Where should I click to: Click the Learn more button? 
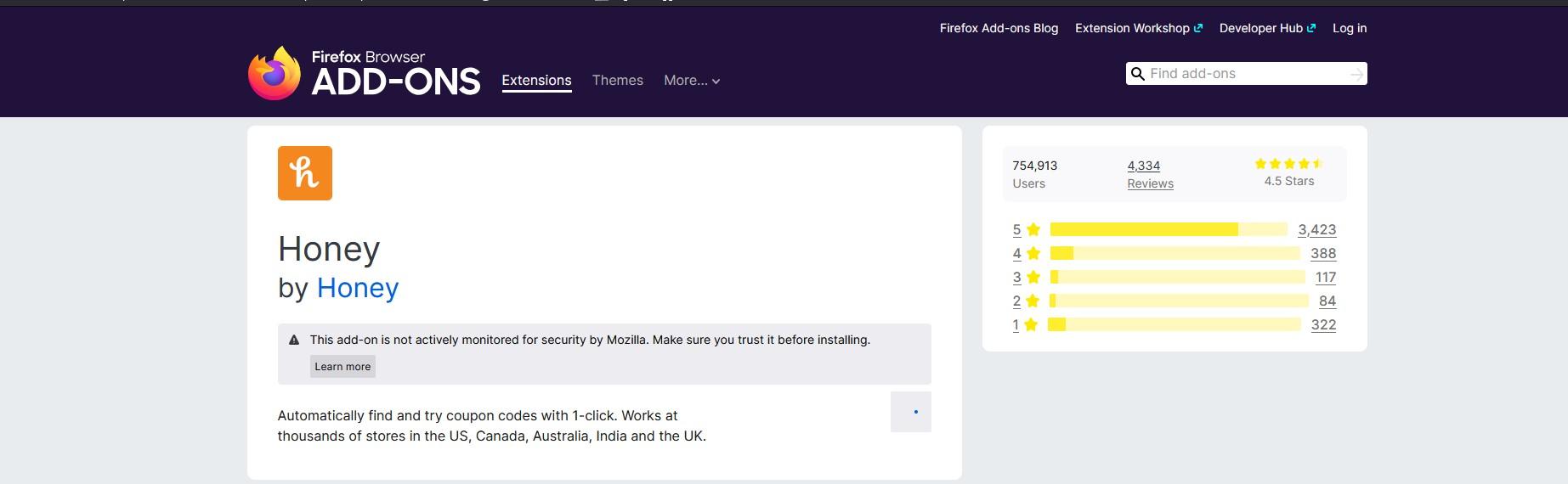coord(342,367)
